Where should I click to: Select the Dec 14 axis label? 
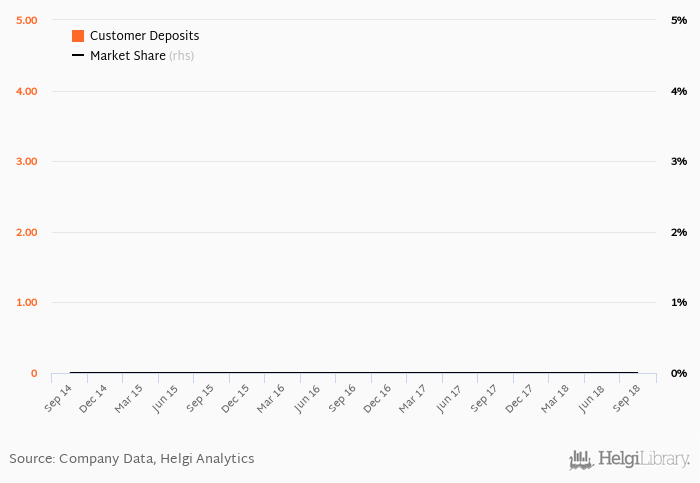click(93, 399)
